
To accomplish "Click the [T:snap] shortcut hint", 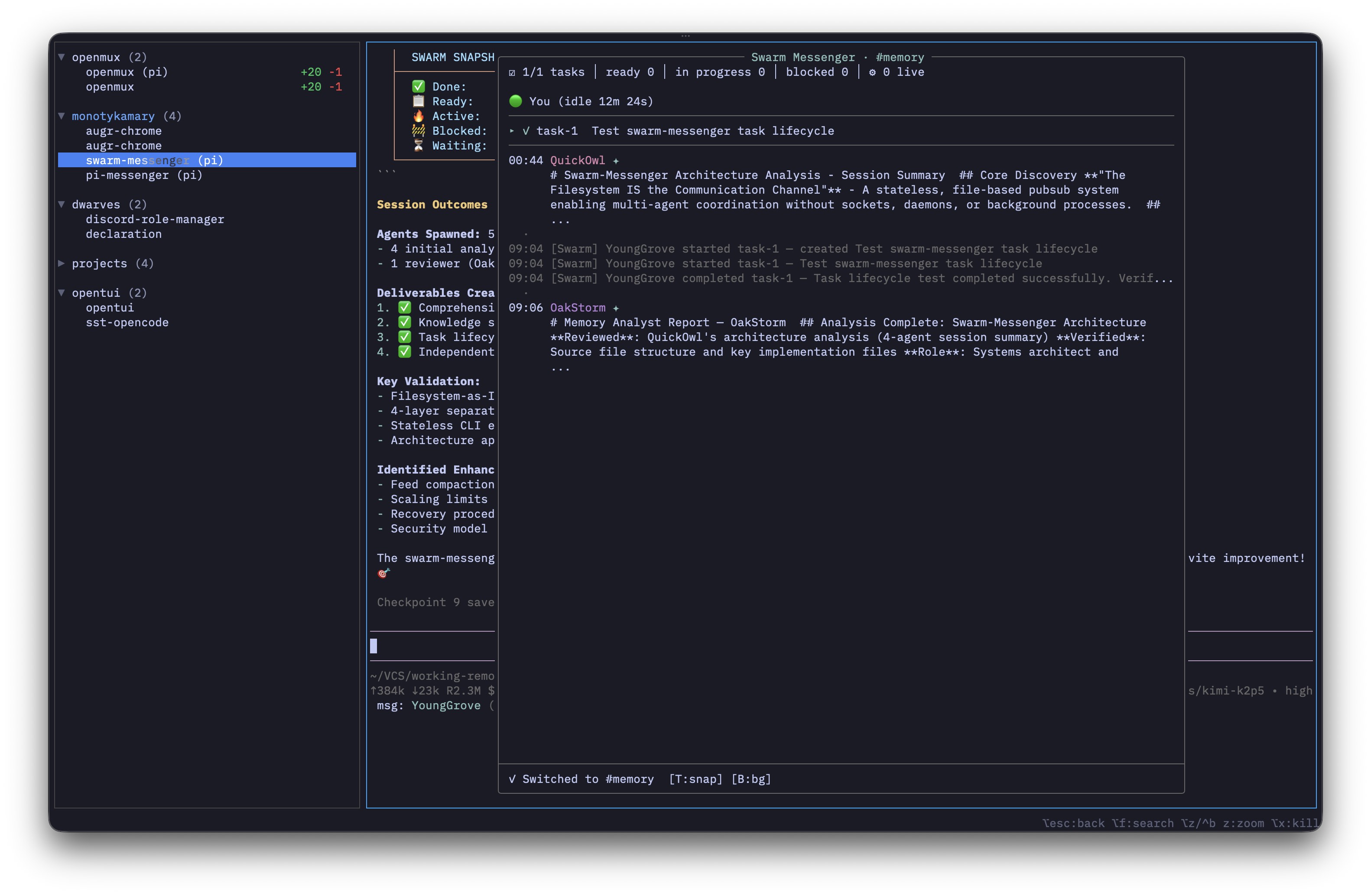I will [695, 779].
